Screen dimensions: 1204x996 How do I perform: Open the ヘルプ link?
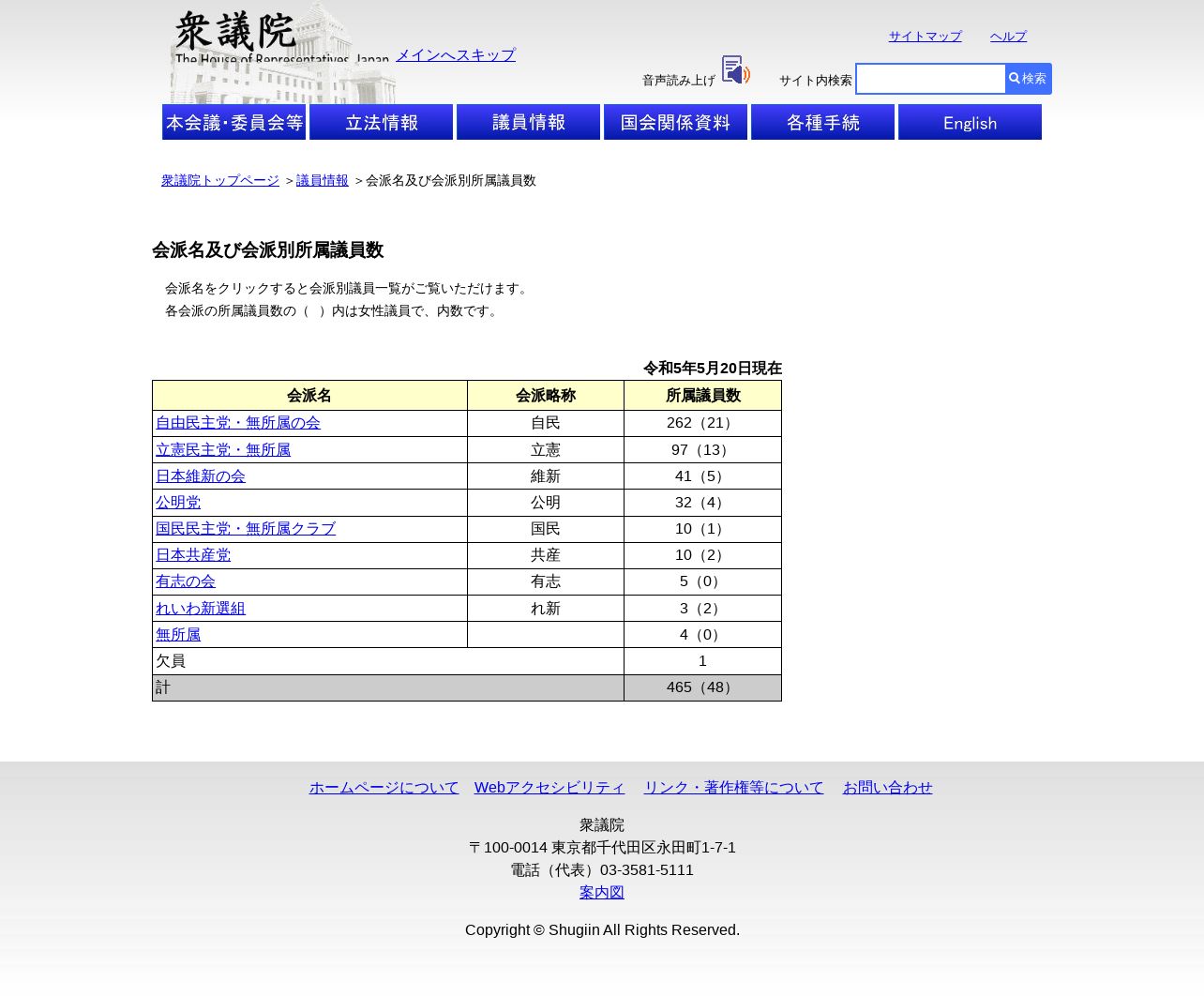[x=1008, y=37]
